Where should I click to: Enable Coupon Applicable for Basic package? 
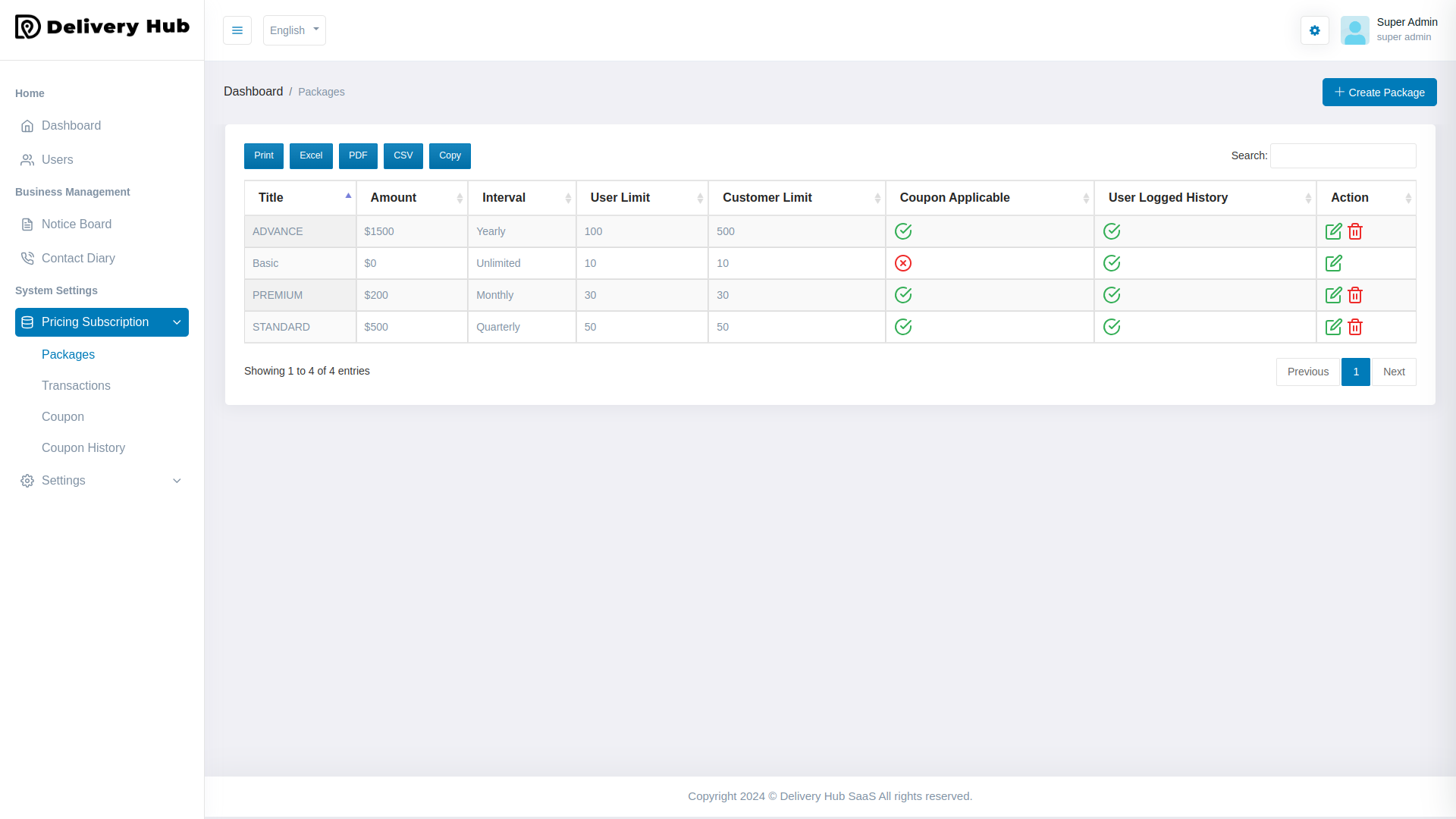coord(903,263)
